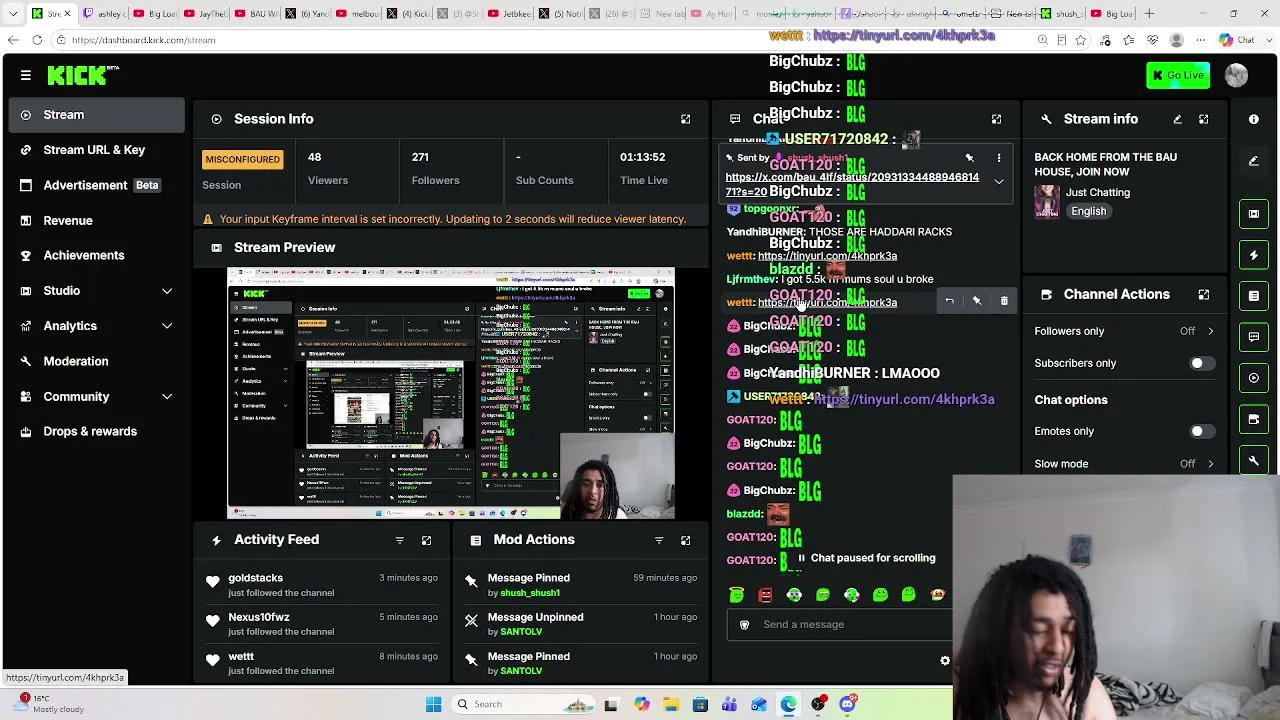Image resolution: width=1280 pixels, height=720 pixels.
Task: Toggle the mod actions list widget icon
Action: [1254, 296]
